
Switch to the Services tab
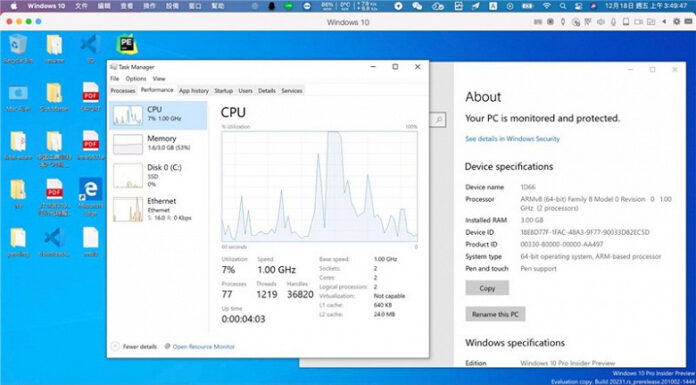(292, 91)
